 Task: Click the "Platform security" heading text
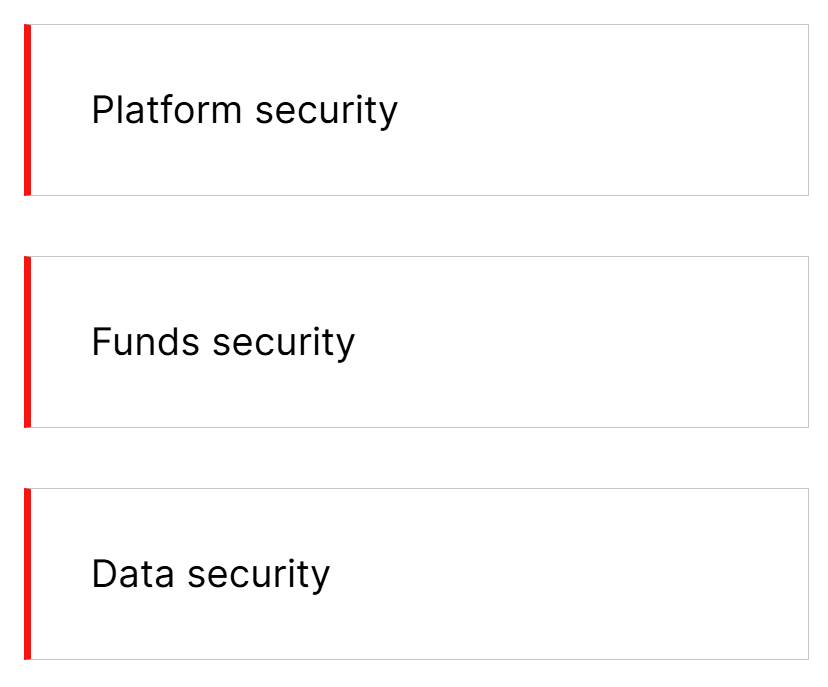[x=244, y=110]
